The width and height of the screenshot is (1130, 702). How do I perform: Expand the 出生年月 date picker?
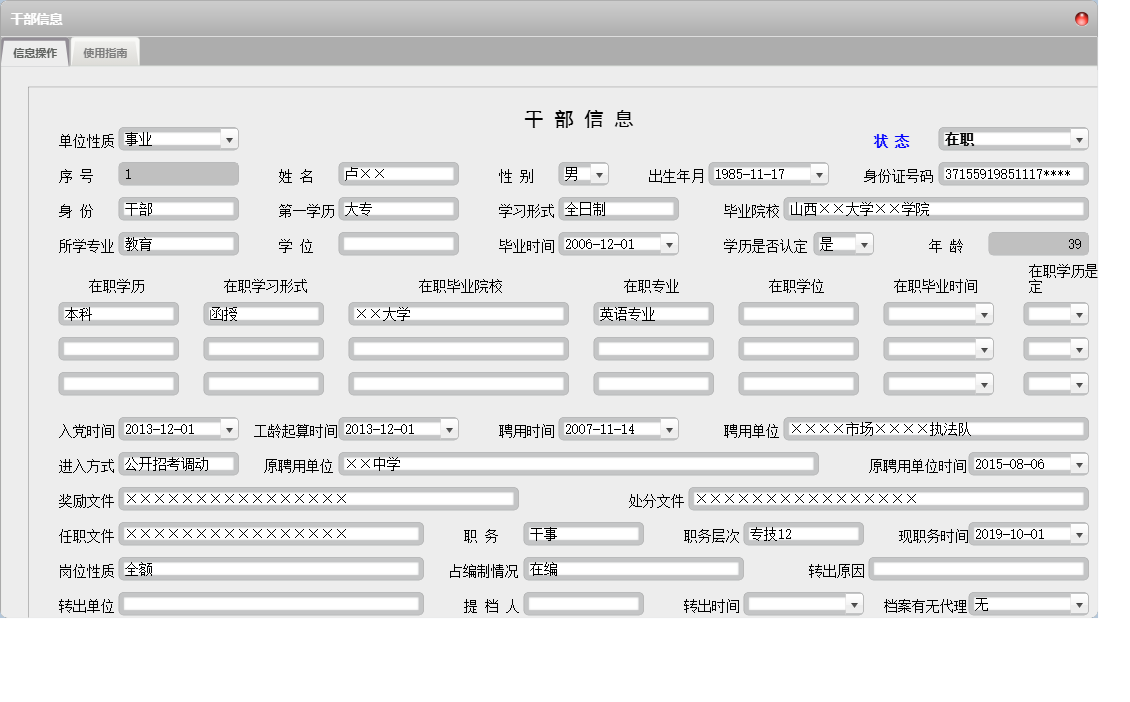coord(819,175)
